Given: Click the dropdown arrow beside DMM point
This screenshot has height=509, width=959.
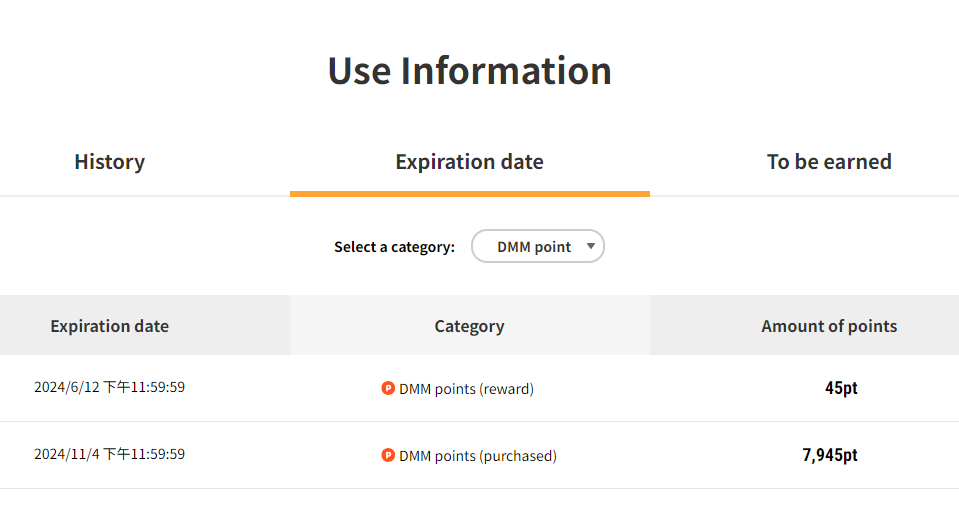Looking at the screenshot, I should point(590,247).
